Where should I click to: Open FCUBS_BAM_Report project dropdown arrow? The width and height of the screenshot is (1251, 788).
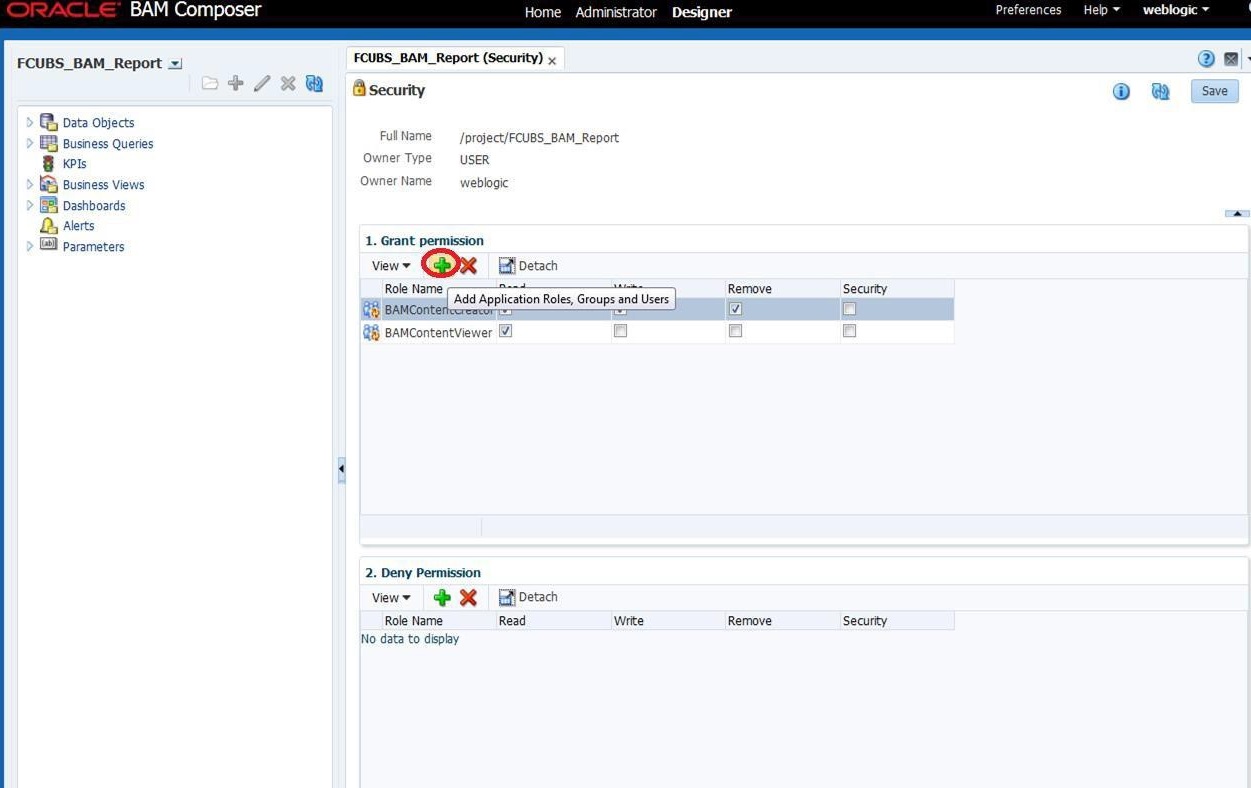(x=176, y=64)
